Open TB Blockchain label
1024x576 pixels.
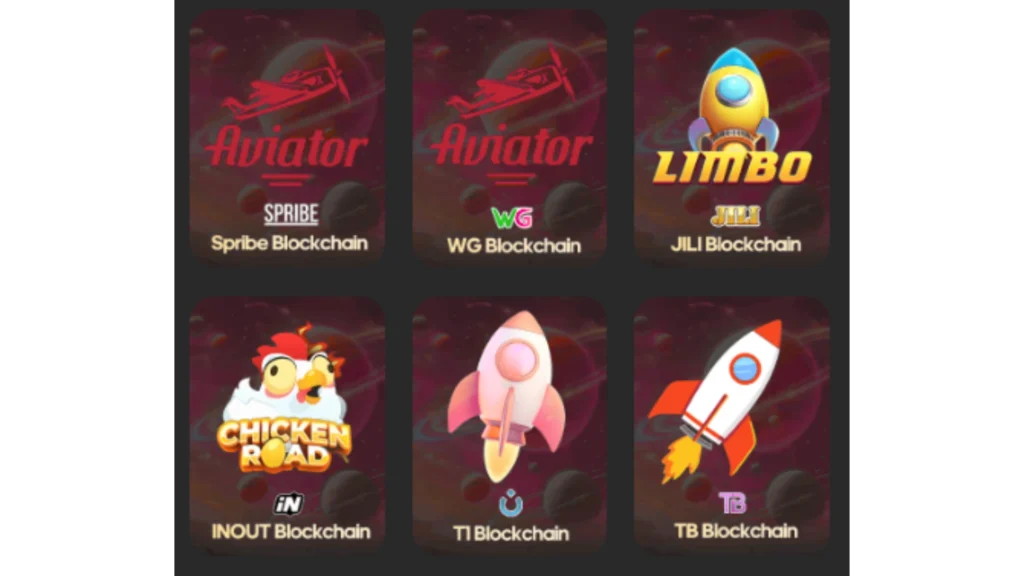click(735, 531)
